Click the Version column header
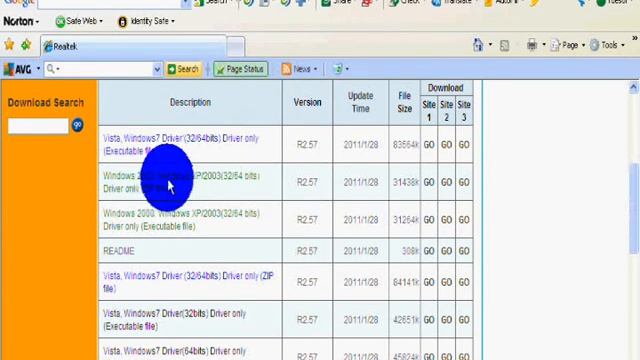The width and height of the screenshot is (640, 360). pos(307,102)
